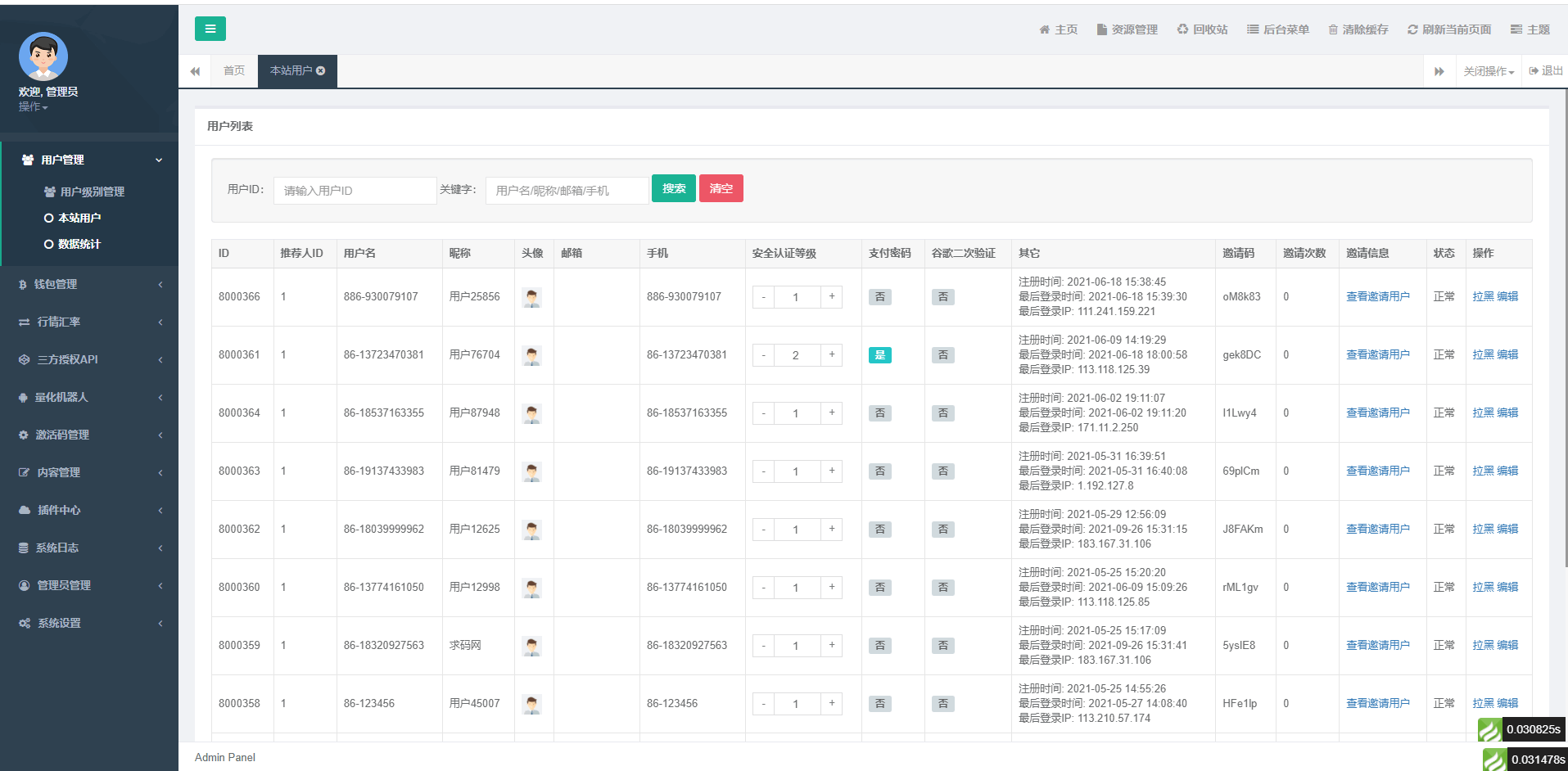Expand 系统设置 sidebar section
1568x771 pixels.
point(89,623)
